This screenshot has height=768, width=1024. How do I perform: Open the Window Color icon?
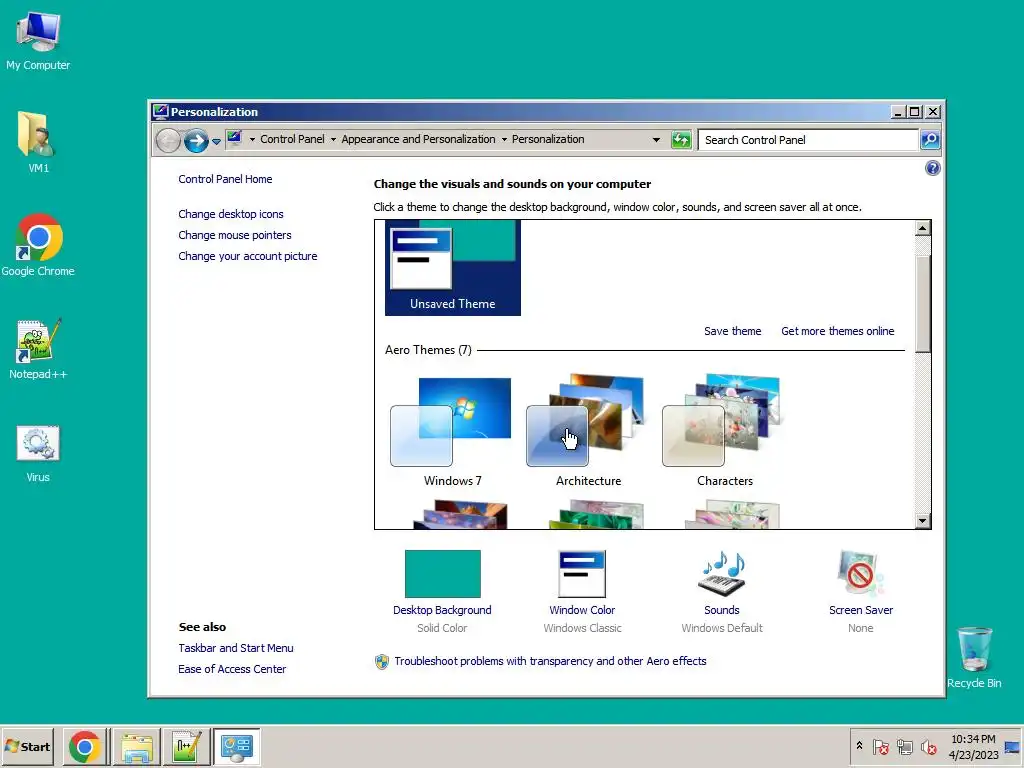[x=582, y=573]
